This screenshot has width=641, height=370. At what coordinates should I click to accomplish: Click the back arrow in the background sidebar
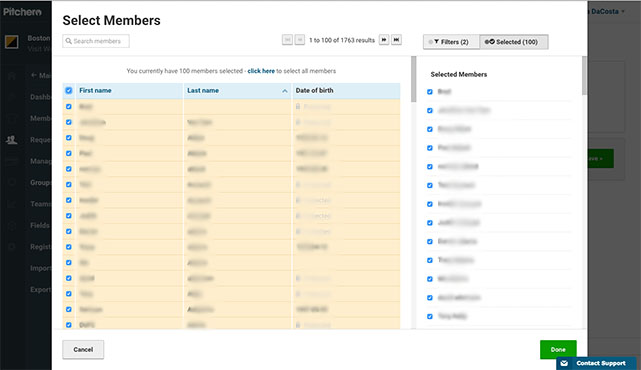[34, 75]
